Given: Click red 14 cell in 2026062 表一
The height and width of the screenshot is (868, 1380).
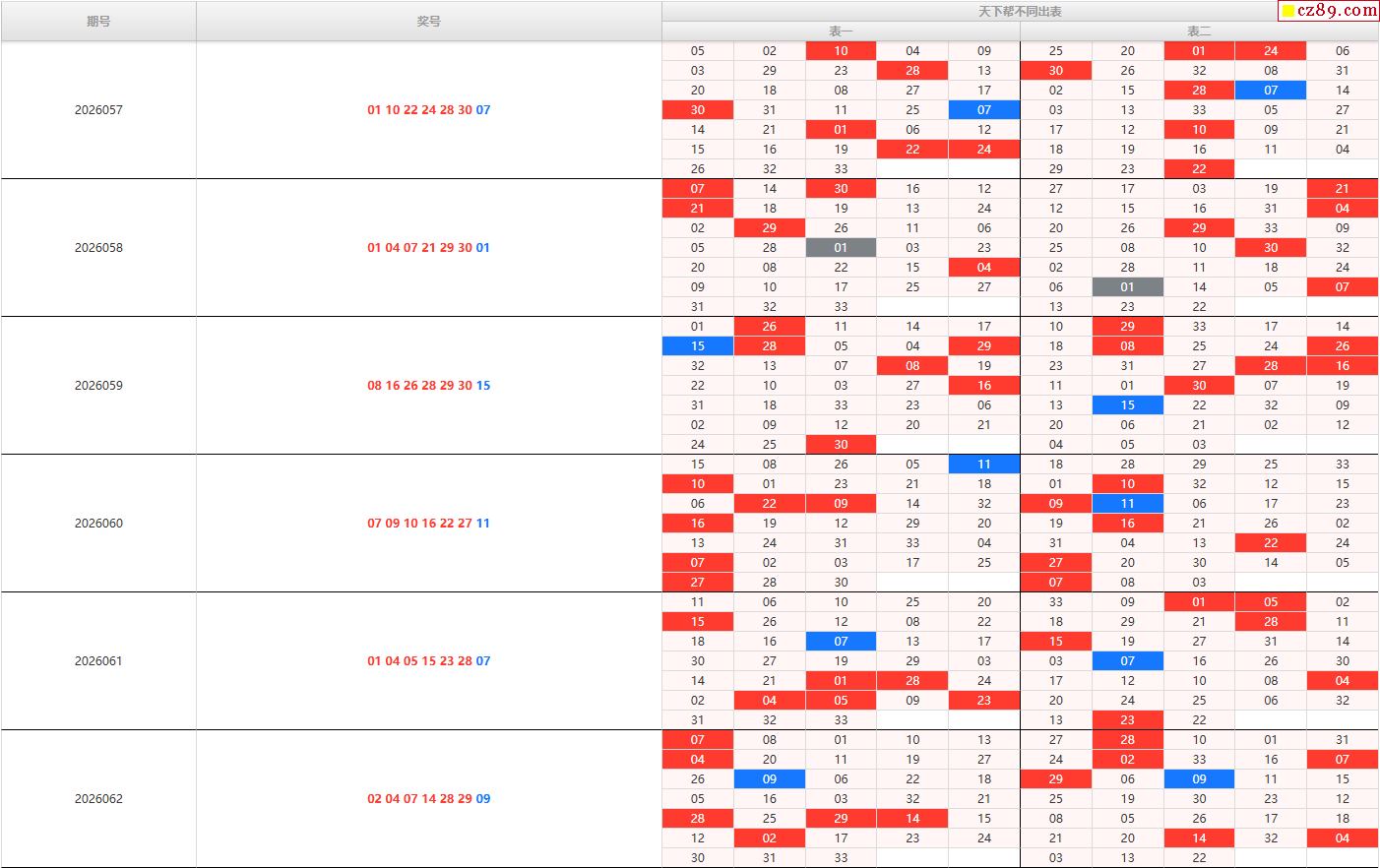Looking at the screenshot, I should pos(912,819).
